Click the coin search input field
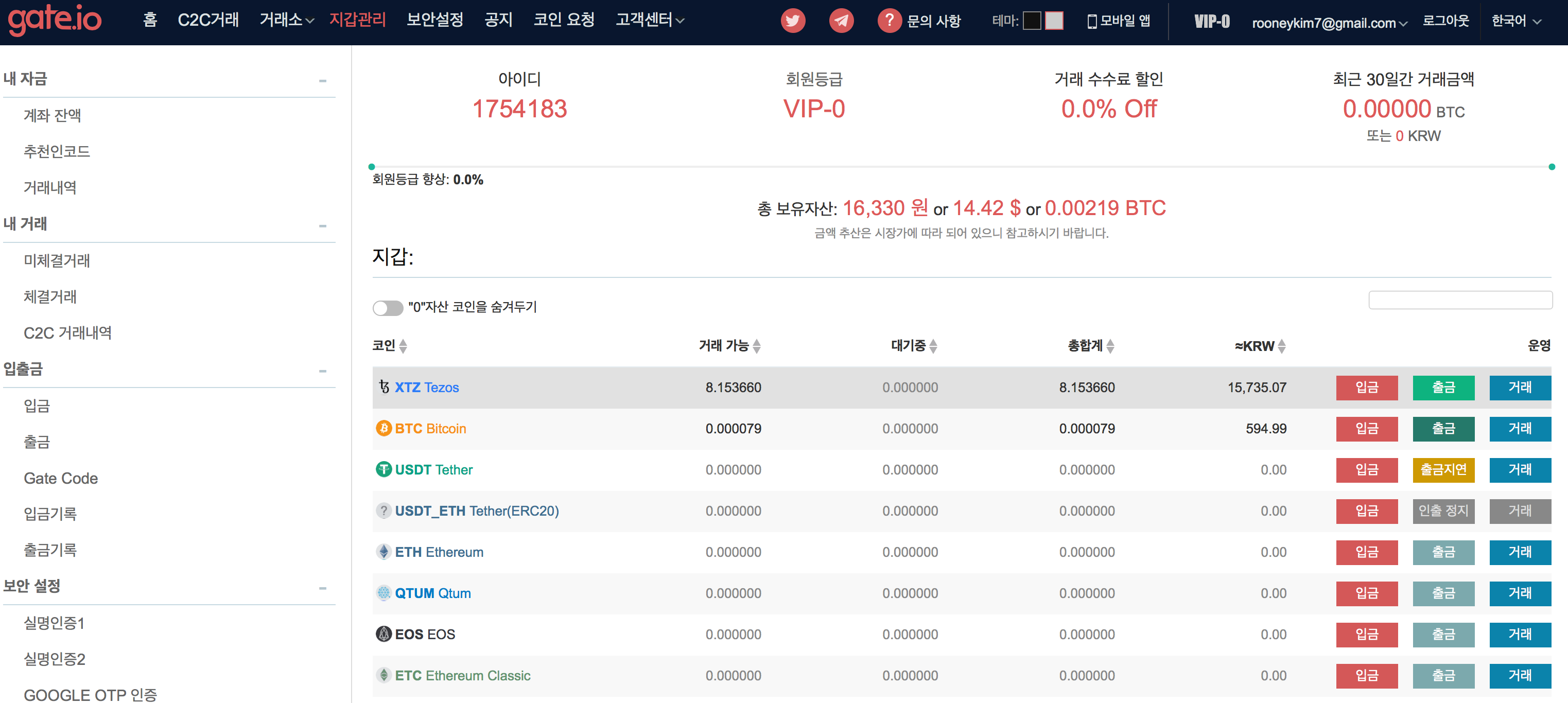This screenshot has height=703, width=1568. tap(1460, 300)
